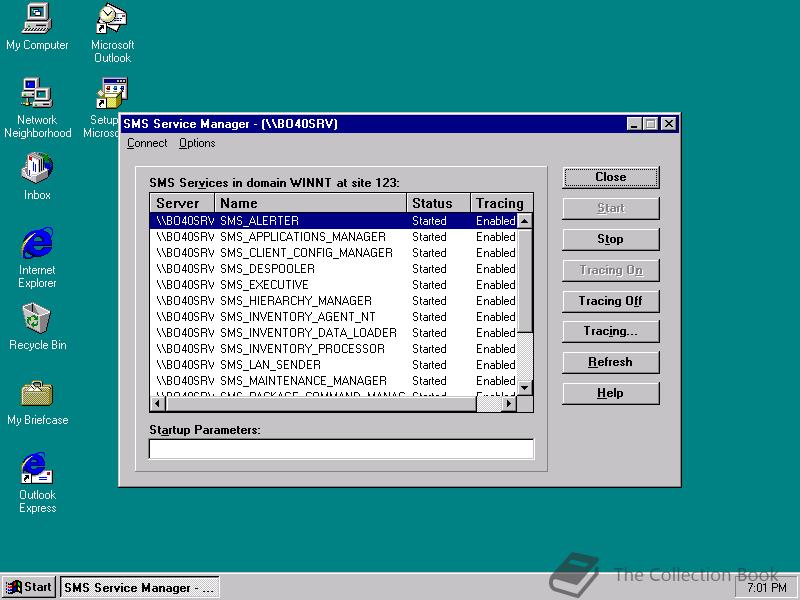
Task: Sort by the Name column header
Action: click(311, 203)
